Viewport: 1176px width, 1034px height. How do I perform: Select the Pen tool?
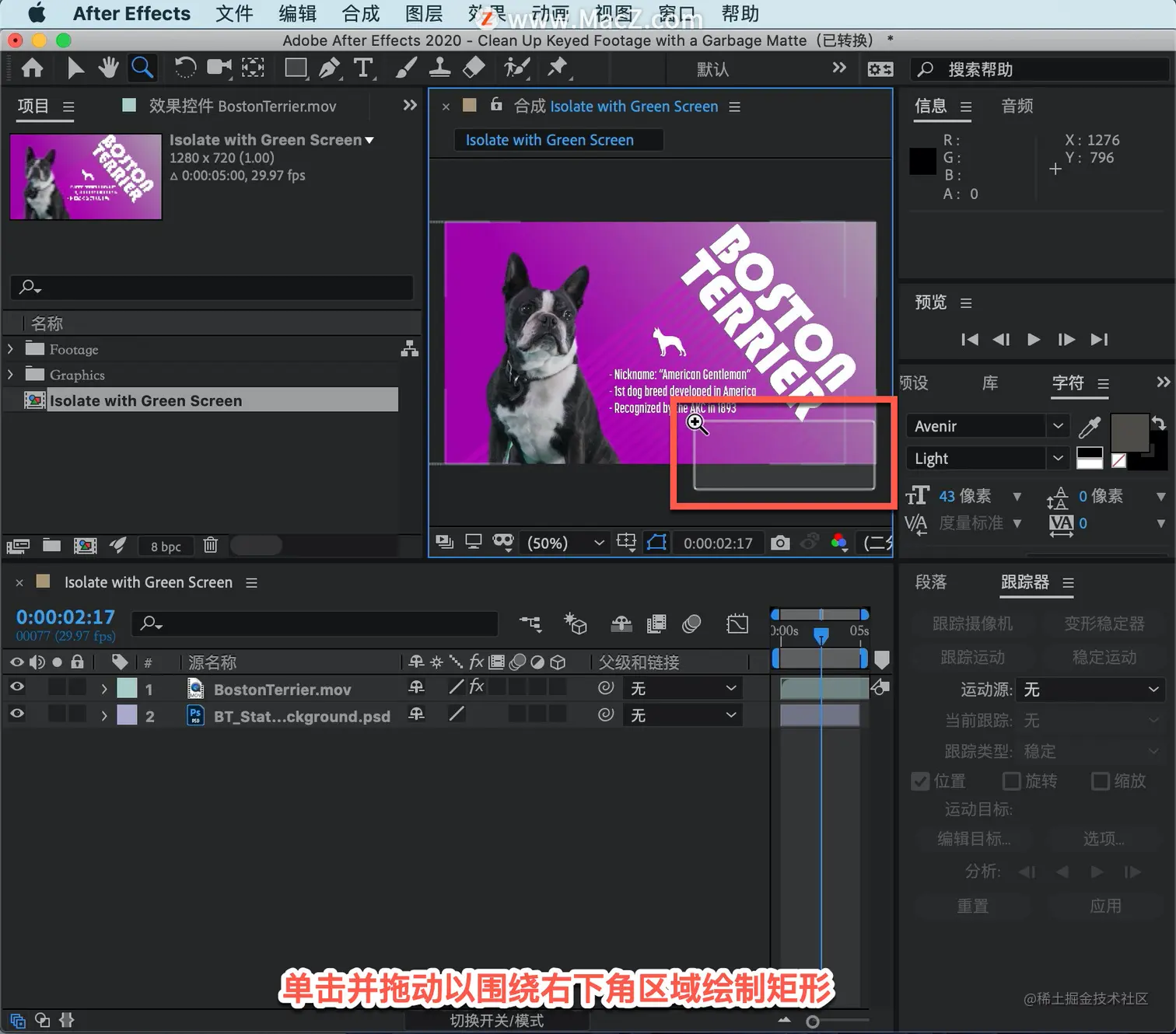coord(330,68)
